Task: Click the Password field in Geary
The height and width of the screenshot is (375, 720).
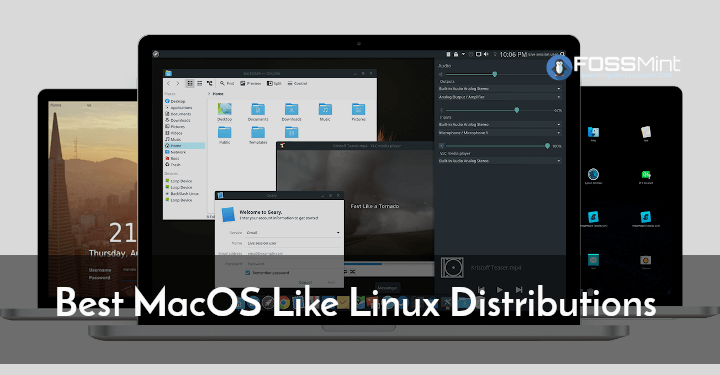Action: [x=293, y=264]
